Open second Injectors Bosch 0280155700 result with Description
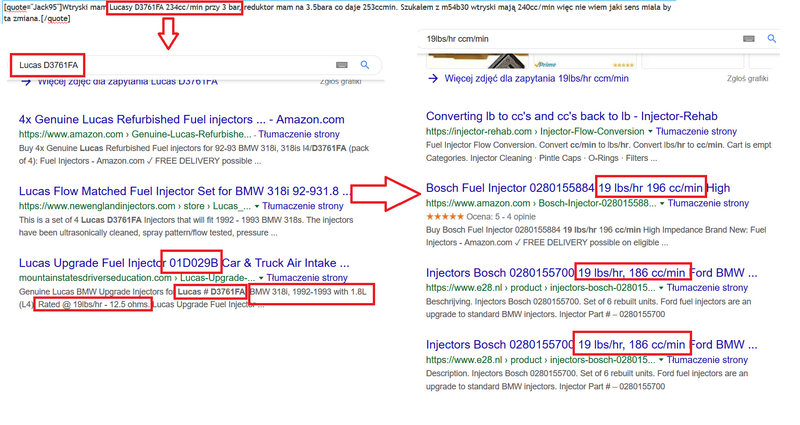This screenshot has height=425, width=800. click(x=592, y=345)
